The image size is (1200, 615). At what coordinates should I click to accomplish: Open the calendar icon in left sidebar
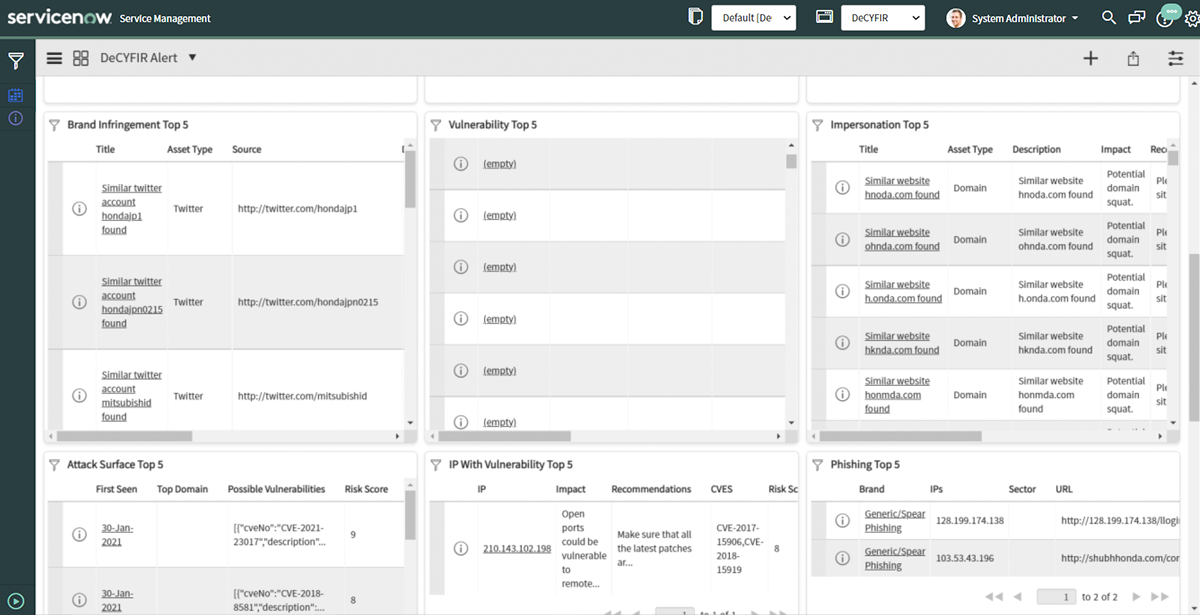(15, 96)
